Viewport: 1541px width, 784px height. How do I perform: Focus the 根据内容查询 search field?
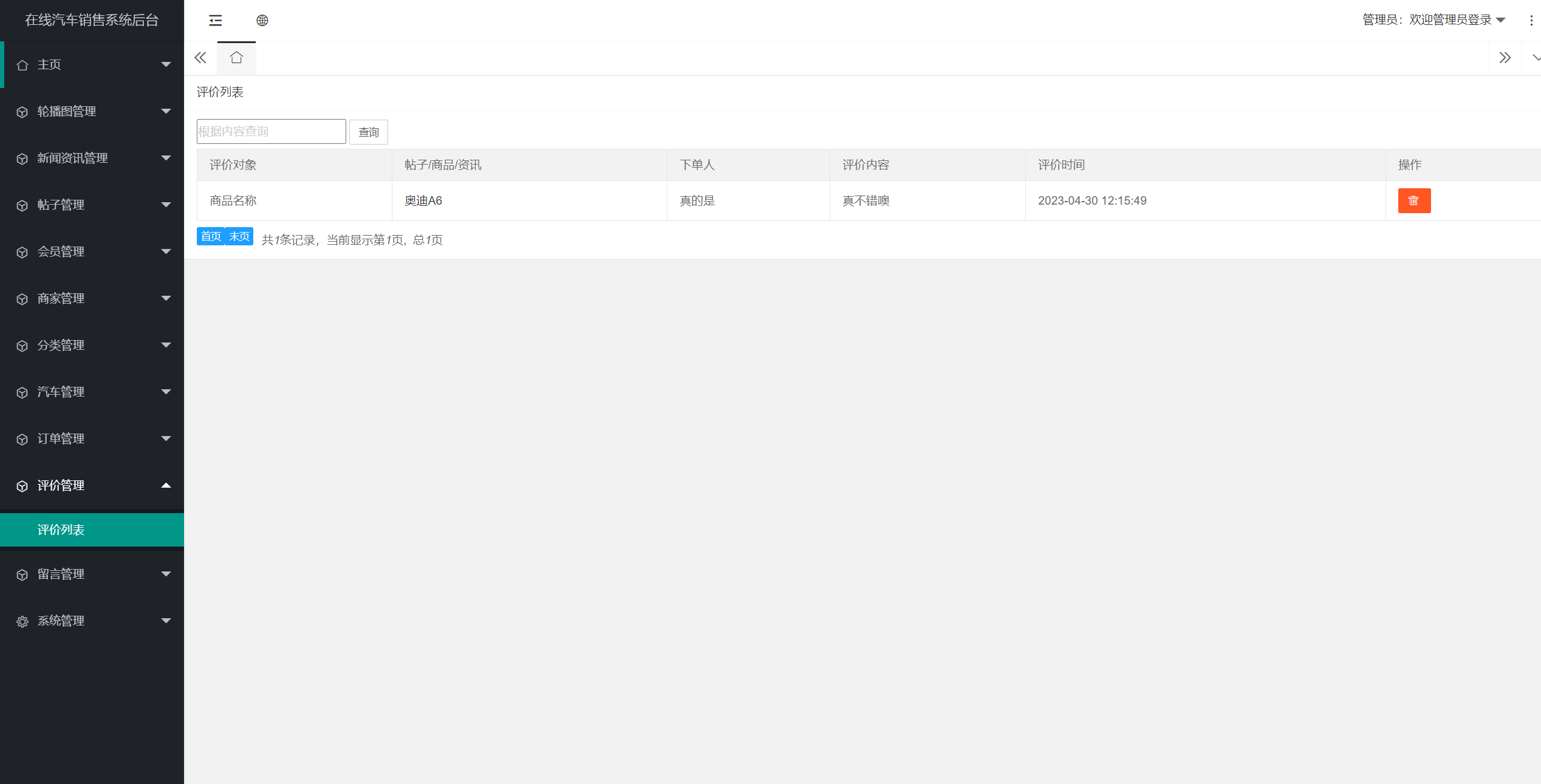click(x=271, y=132)
